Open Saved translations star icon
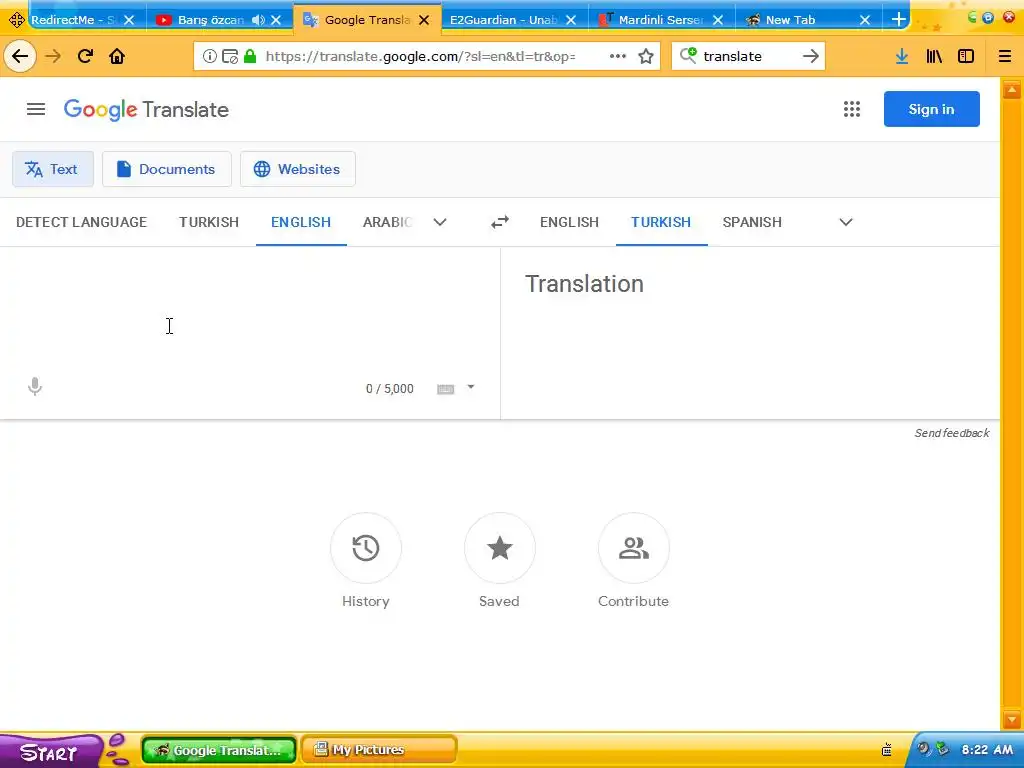1024x768 pixels. [500, 548]
